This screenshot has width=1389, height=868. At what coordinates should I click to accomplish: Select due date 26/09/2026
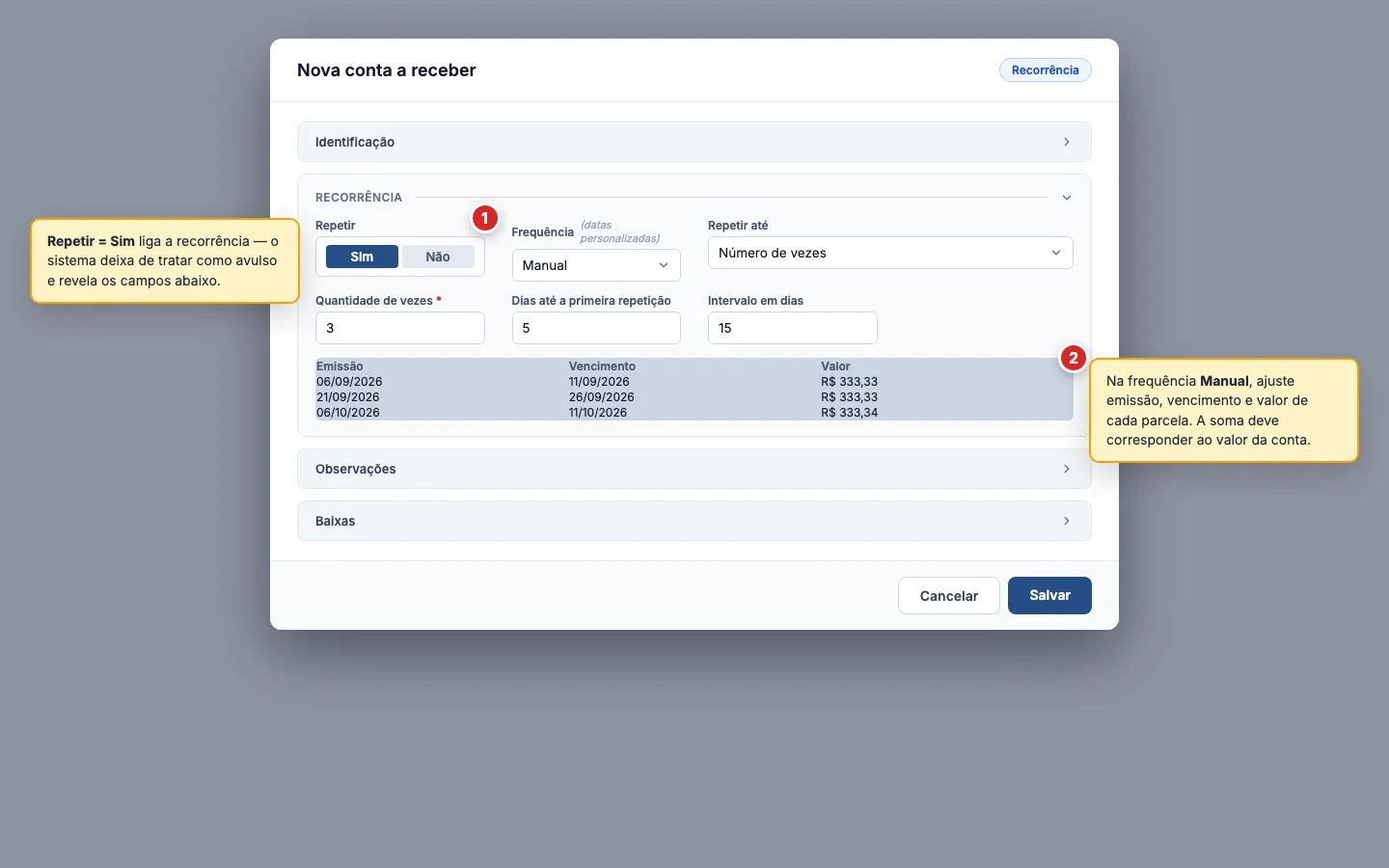(x=602, y=397)
